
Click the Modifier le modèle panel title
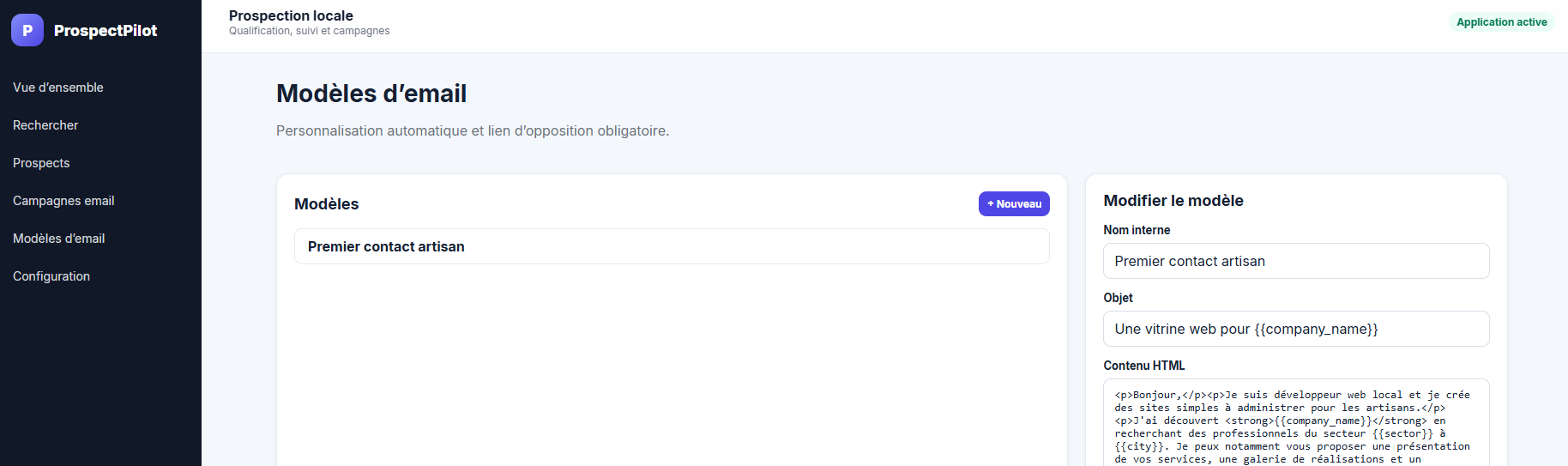[1173, 201]
